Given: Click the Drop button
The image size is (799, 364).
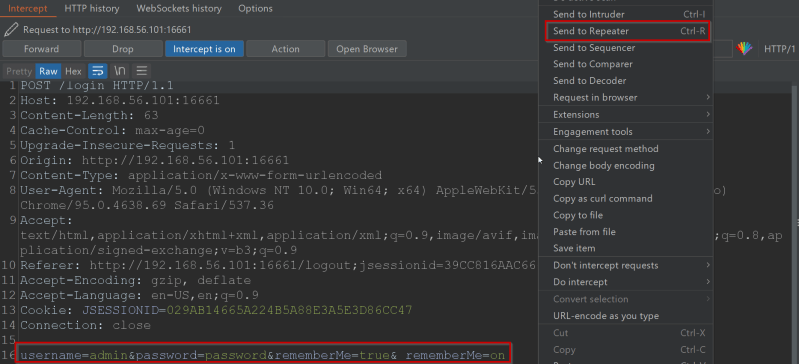Looking at the screenshot, I should click(123, 49).
